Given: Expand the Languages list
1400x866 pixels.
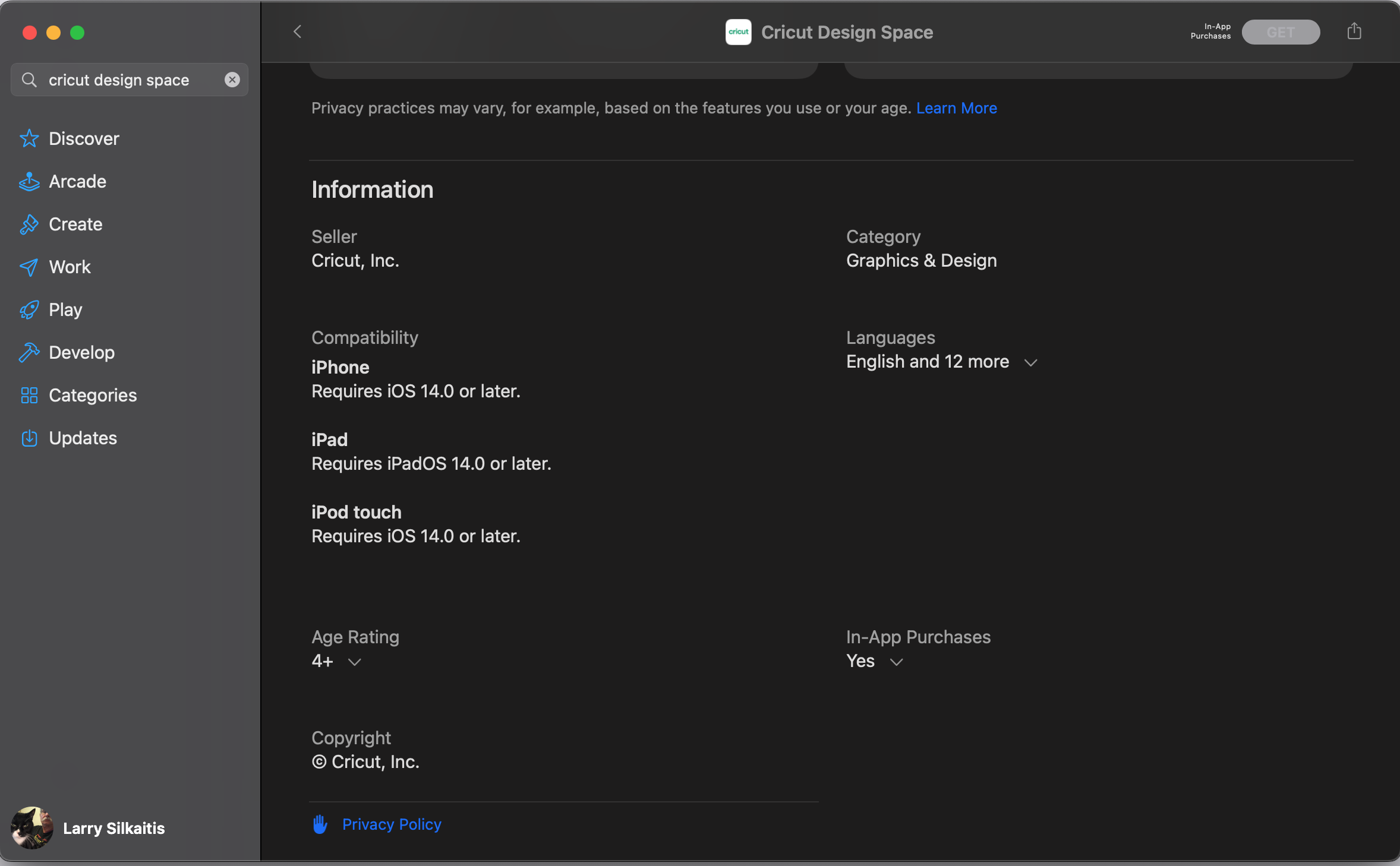Looking at the screenshot, I should click(1030, 362).
